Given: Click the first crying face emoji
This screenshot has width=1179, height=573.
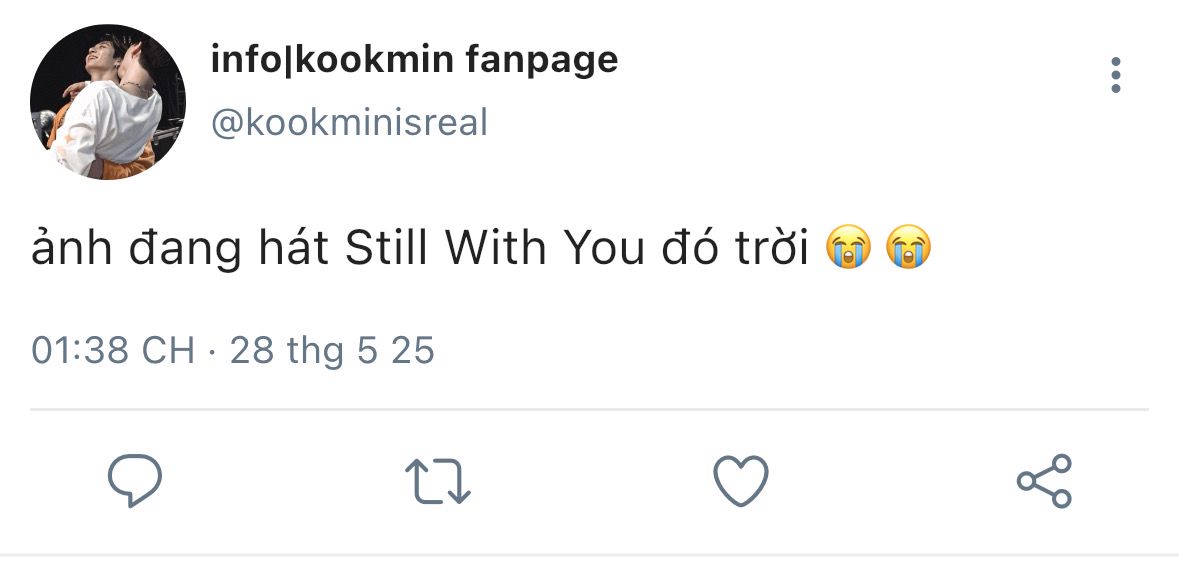Looking at the screenshot, I should (x=849, y=249).
